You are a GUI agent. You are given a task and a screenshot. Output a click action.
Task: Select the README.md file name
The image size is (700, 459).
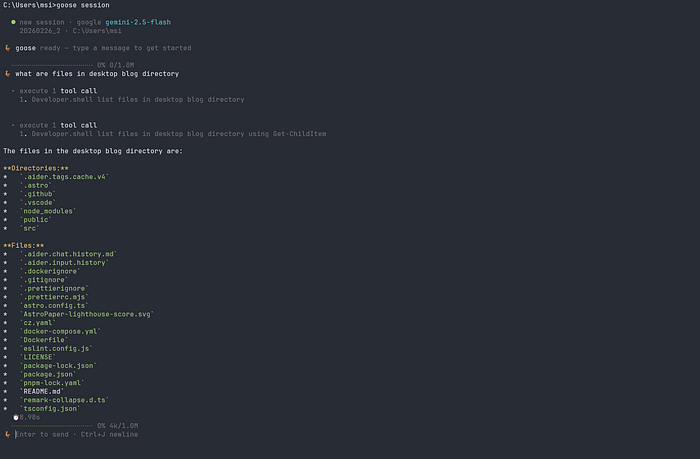[42, 392]
